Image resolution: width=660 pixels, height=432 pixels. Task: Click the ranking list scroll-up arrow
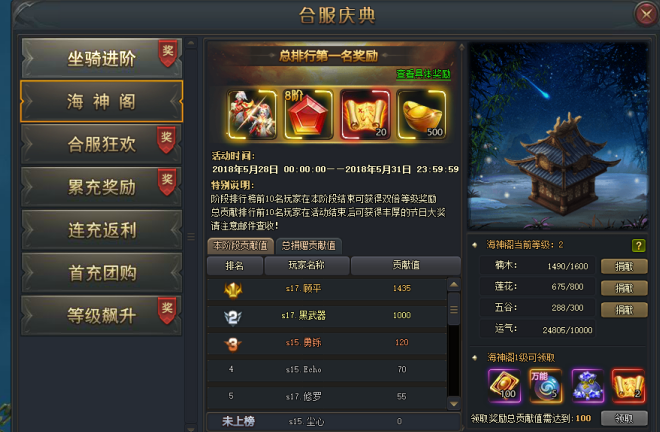point(454,285)
